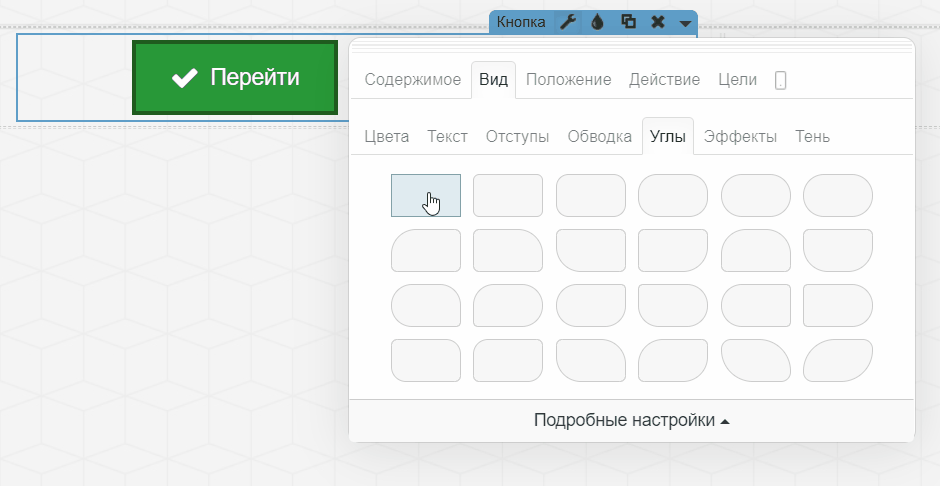Switch to the Положение tab
Screen dimensions: 940x486
[568, 80]
